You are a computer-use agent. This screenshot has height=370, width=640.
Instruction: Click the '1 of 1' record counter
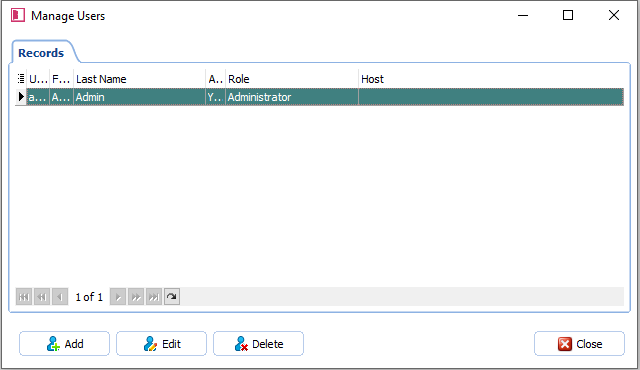coord(89,297)
